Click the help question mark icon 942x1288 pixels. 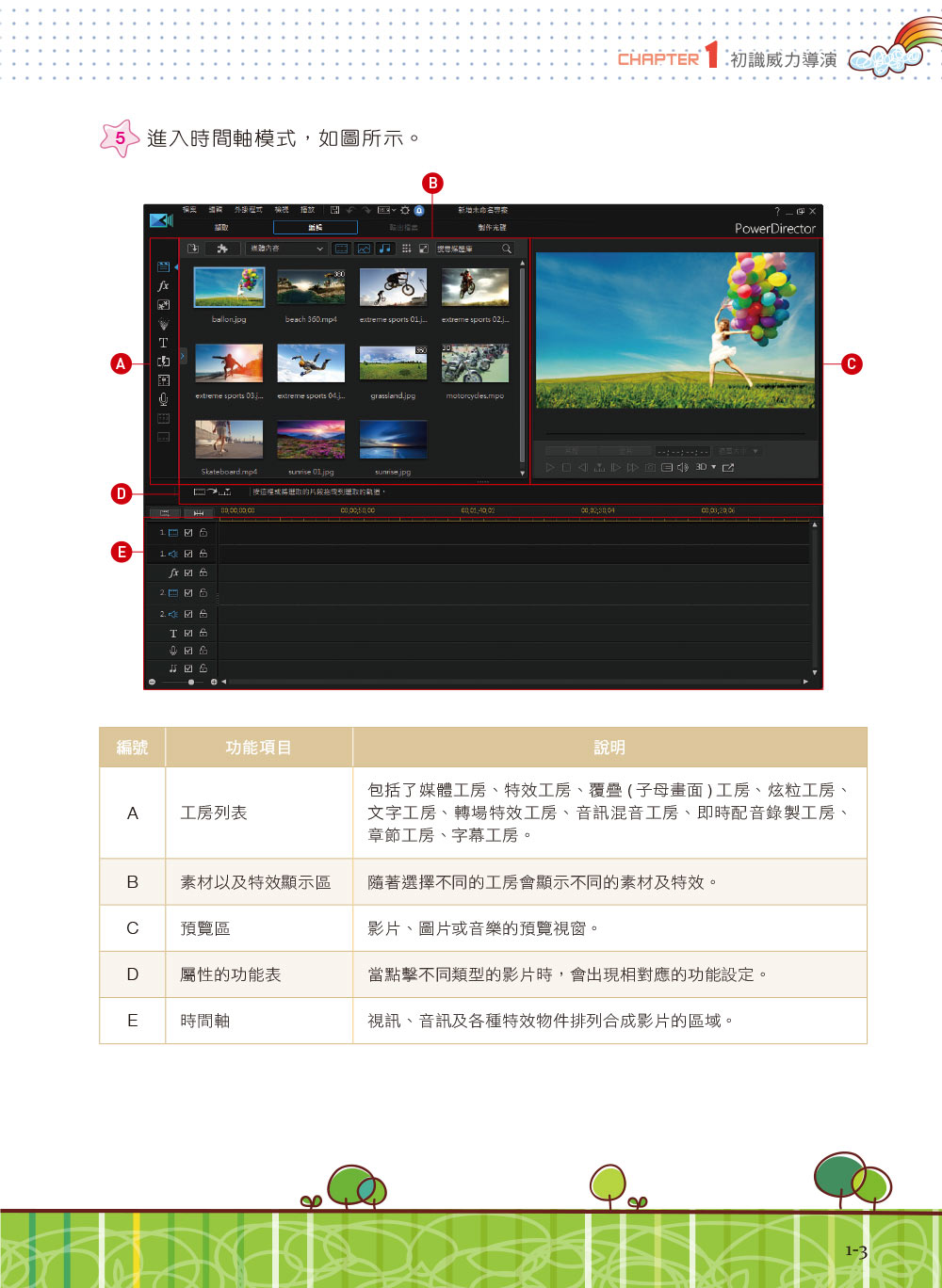point(777,212)
